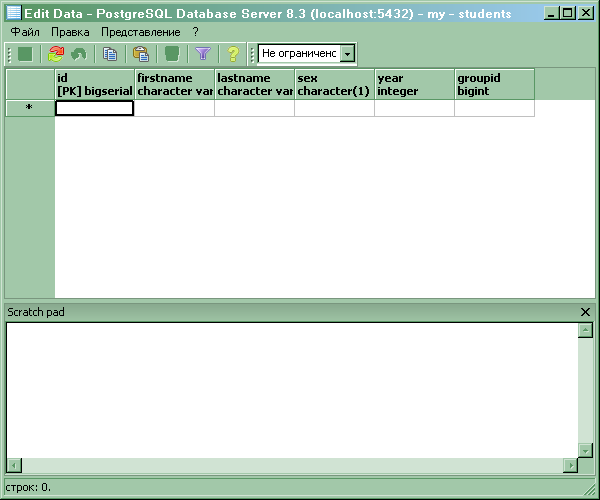Screen dimensions: 600x500
Task: Click the empty groupid cell
Action: pyautogui.click(x=494, y=108)
